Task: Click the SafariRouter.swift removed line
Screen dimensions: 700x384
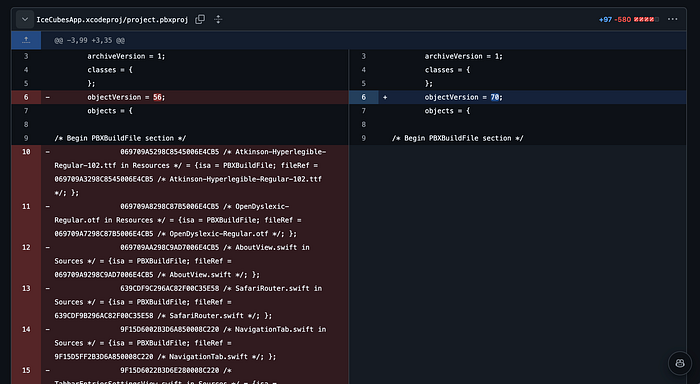Action: coord(195,302)
